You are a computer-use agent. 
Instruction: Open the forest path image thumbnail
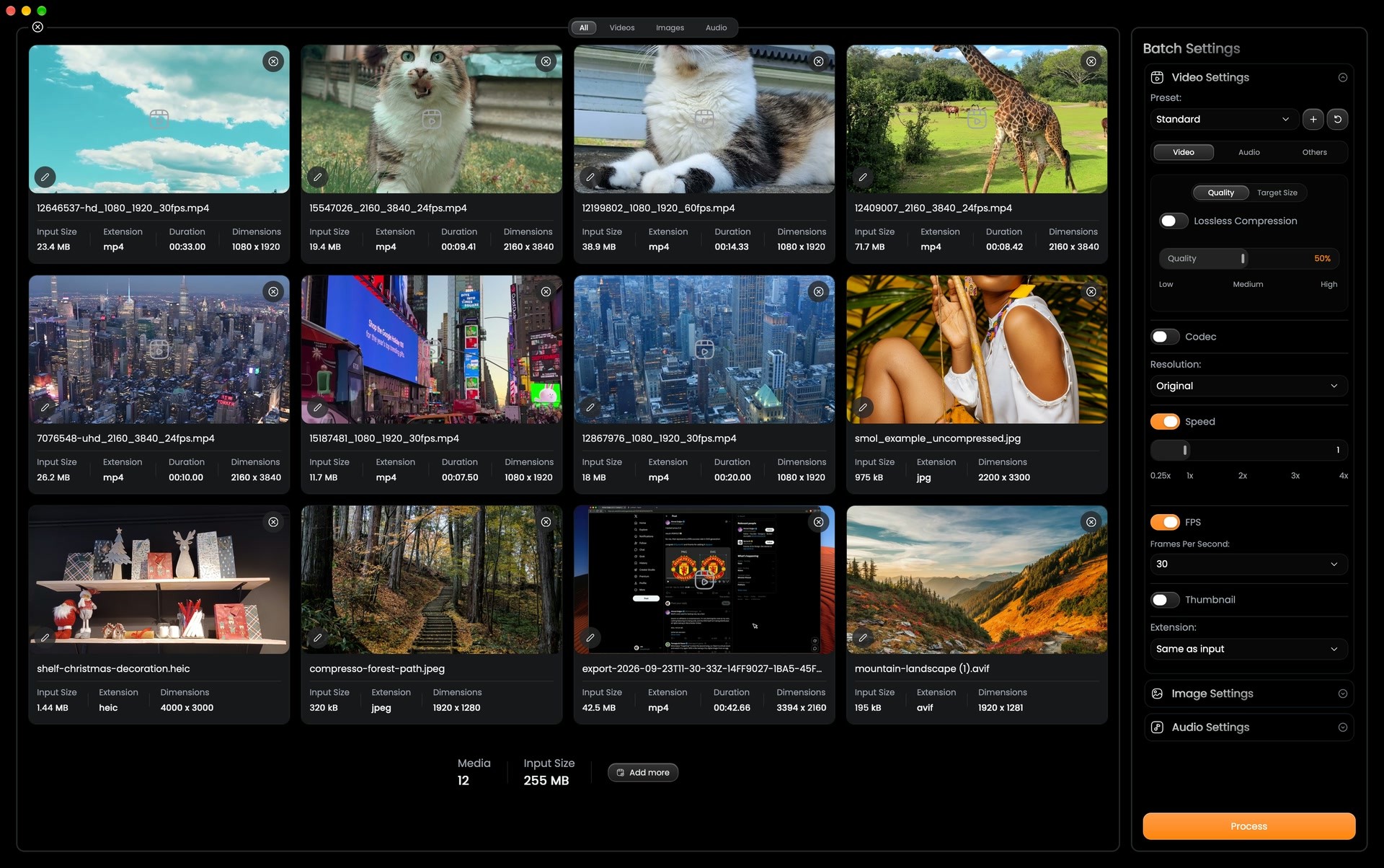[431, 580]
